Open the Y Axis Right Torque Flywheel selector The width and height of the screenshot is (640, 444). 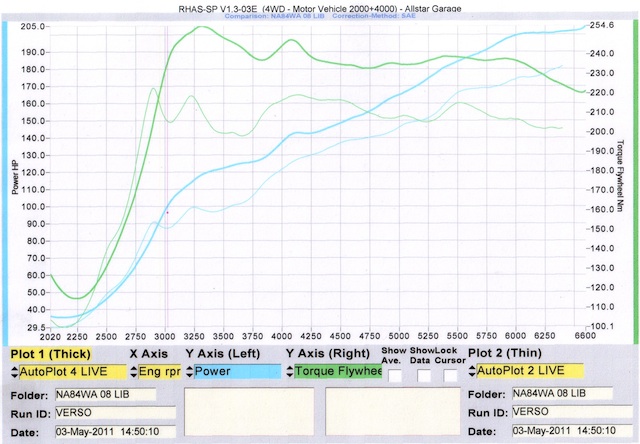coord(338,371)
